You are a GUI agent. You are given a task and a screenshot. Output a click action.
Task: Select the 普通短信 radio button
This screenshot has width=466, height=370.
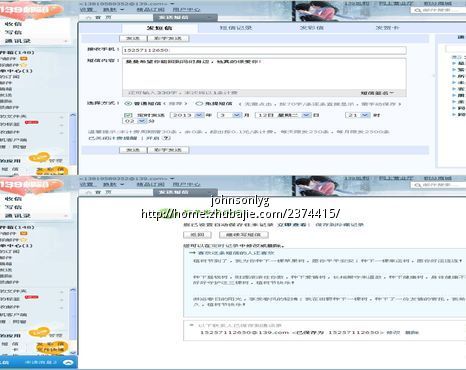pyautogui.click(x=128, y=104)
